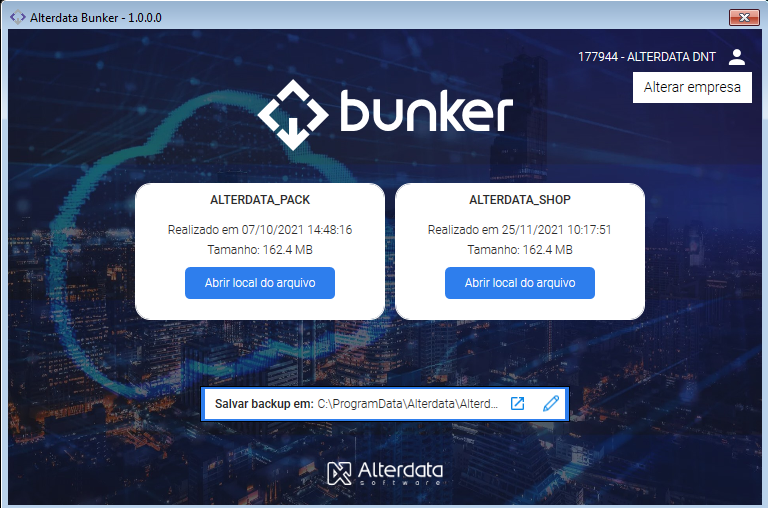Click the Alterdata software logo
The height and width of the screenshot is (508, 768).
coord(385,473)
